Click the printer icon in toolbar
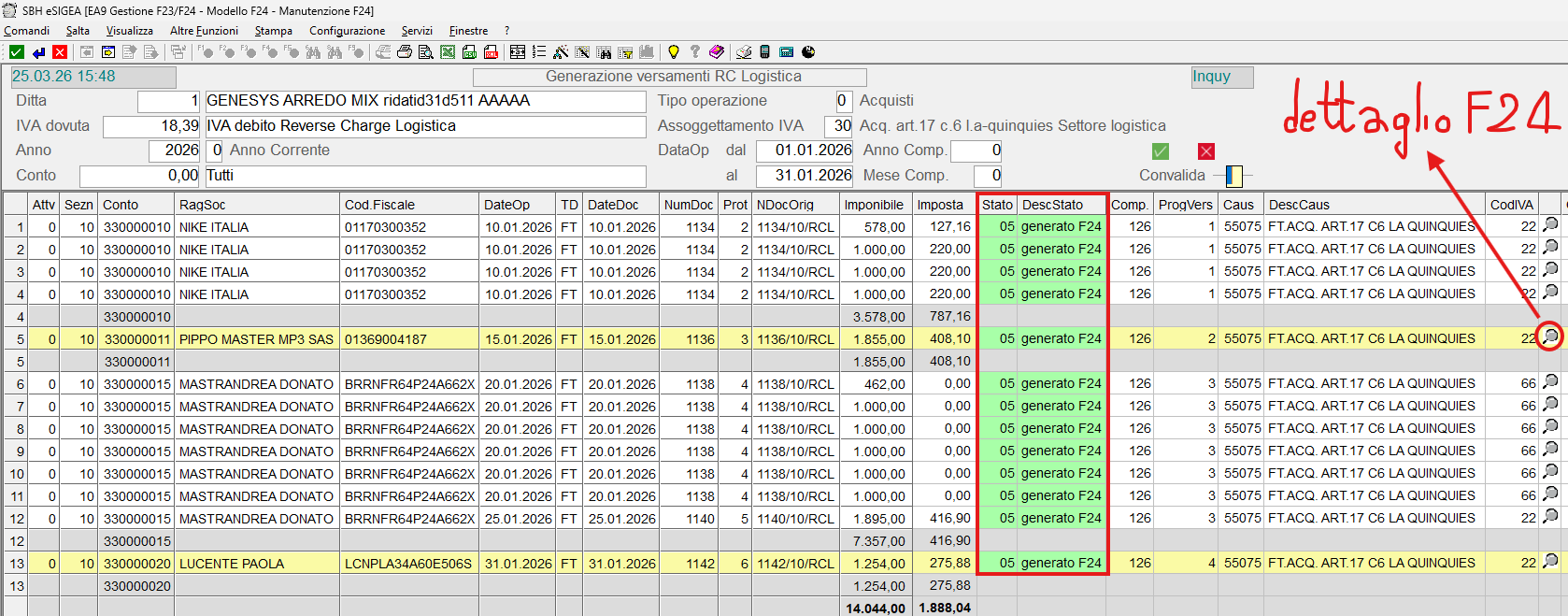Viewport: 1568px width, 616px height. coord(405,52)
